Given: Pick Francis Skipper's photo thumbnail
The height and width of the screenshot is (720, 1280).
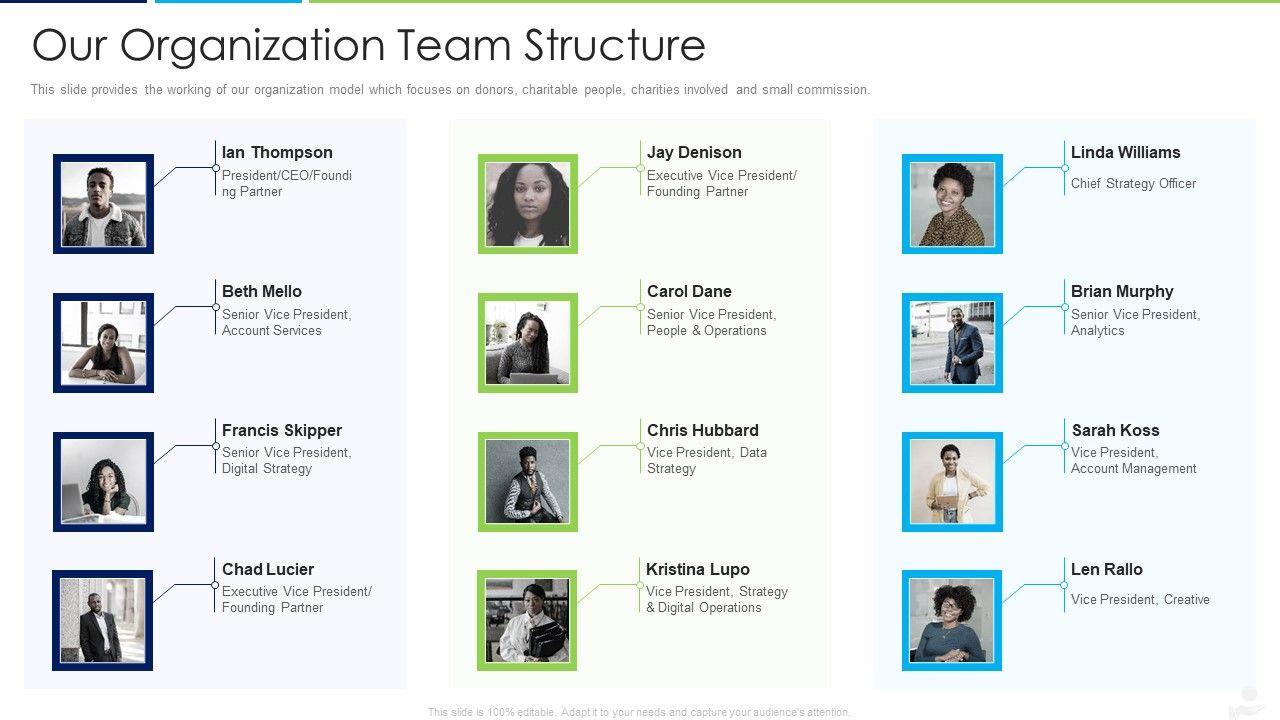Looking at the screenshot, I should 103,482.
